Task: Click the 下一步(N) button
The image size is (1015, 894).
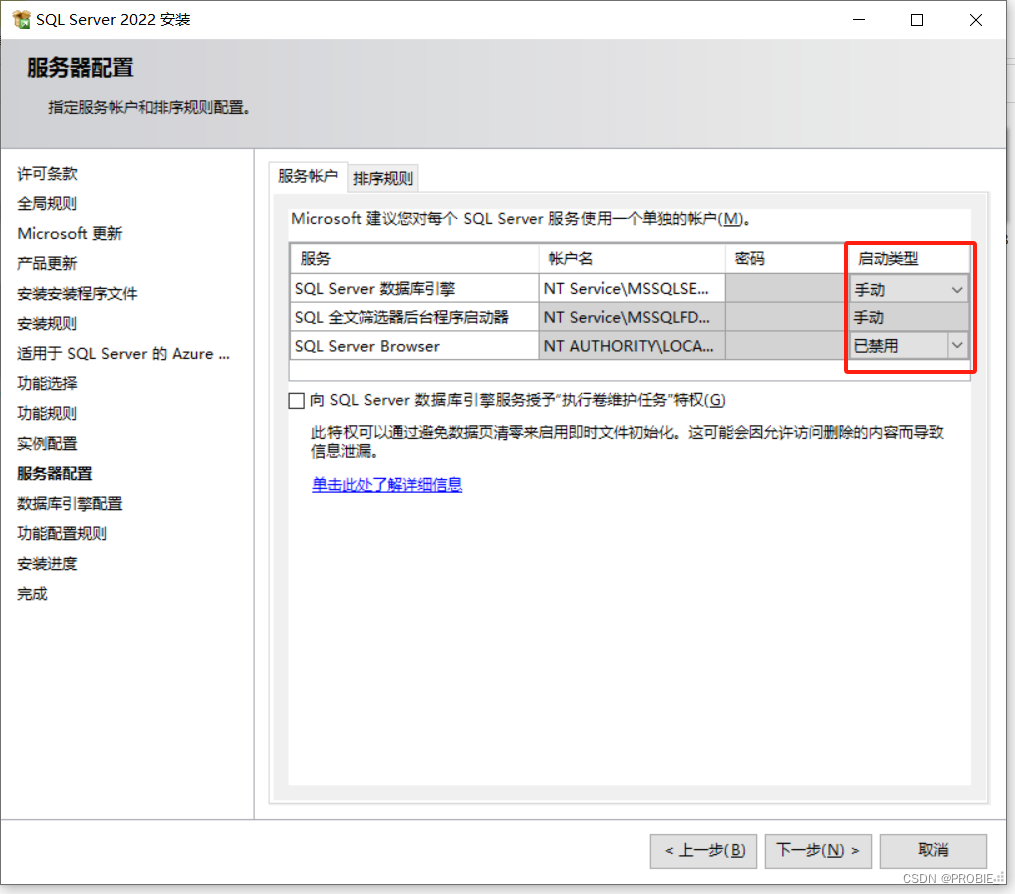Action: [x=818, y=851]
